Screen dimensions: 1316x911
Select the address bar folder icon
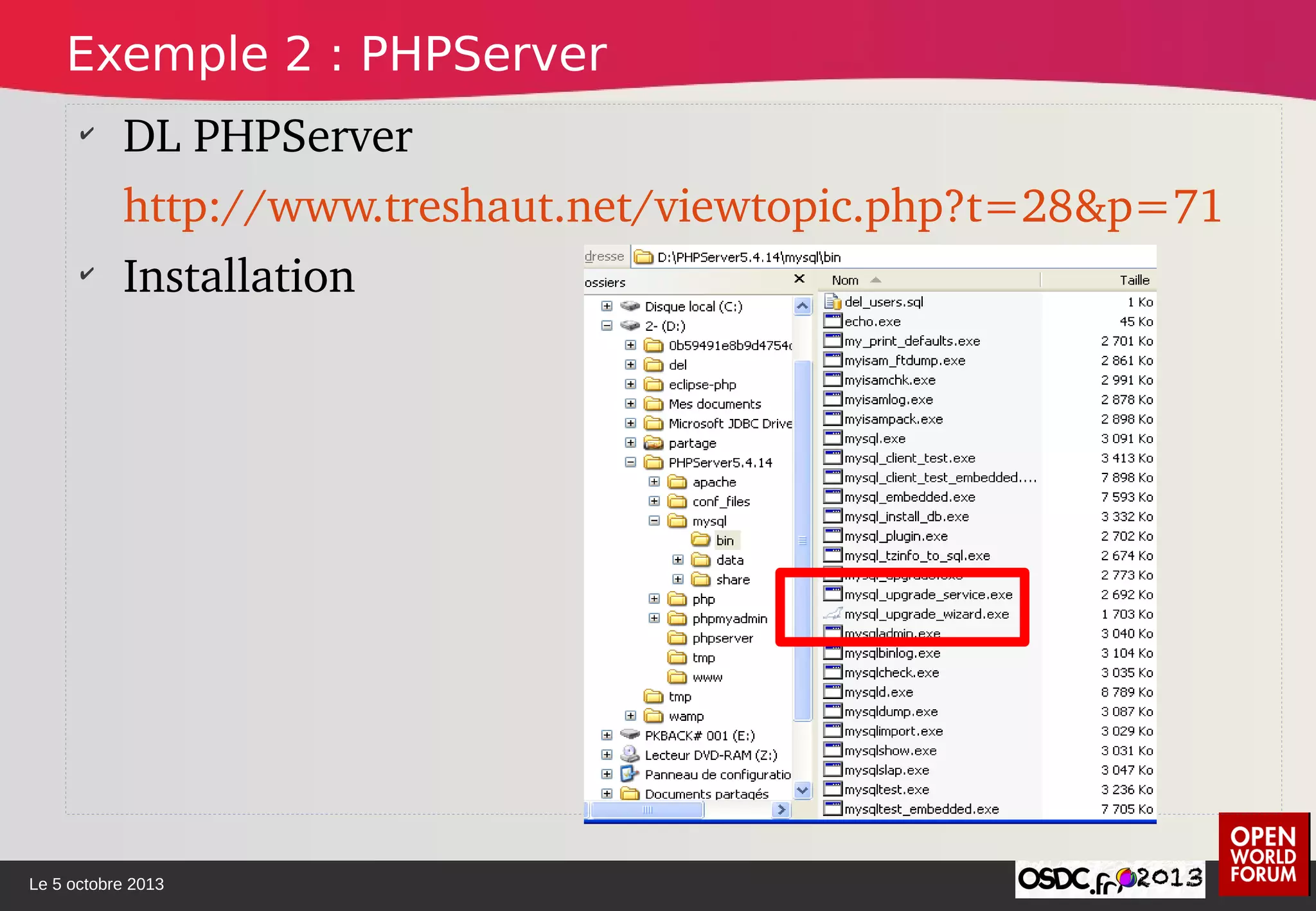(644, 257)
